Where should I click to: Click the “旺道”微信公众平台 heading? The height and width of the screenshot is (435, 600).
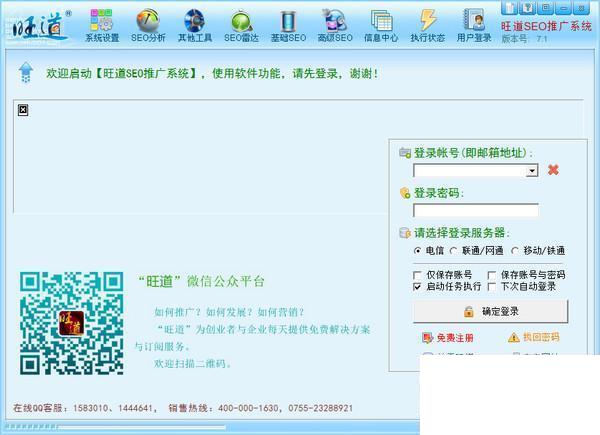tap(201, 282)
